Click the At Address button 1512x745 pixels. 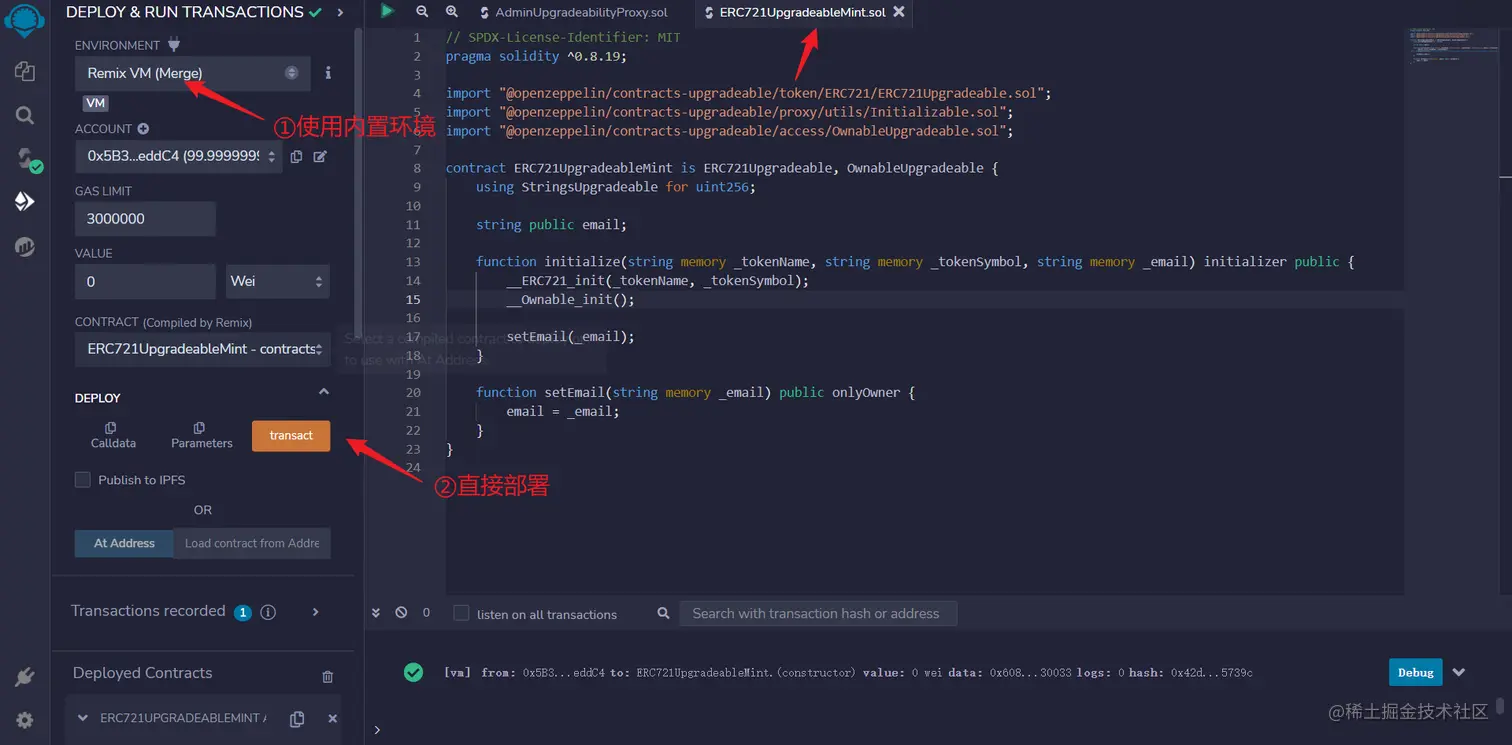point(124,543)
